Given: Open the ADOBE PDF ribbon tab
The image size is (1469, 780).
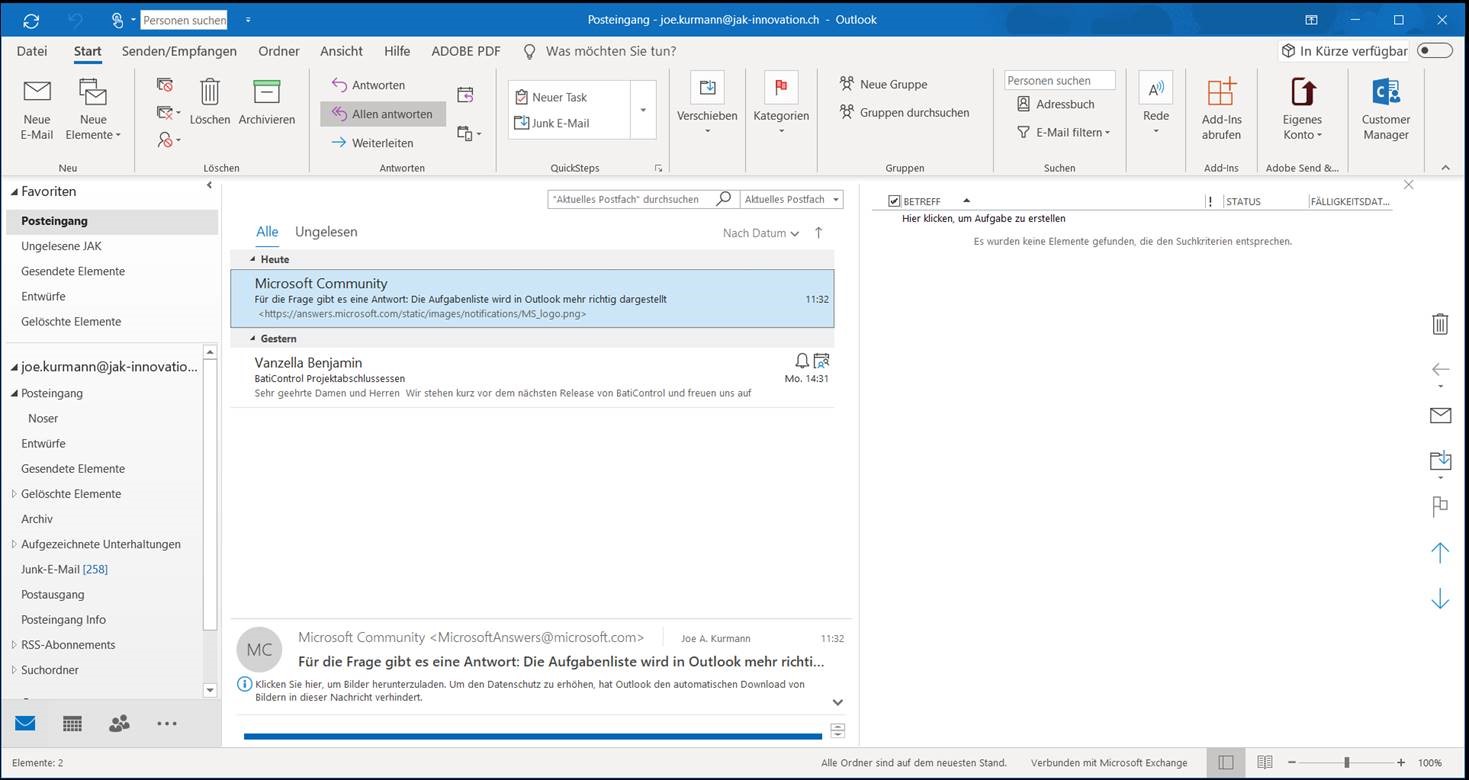Looking at the screenshot, I should coord(466,51).
